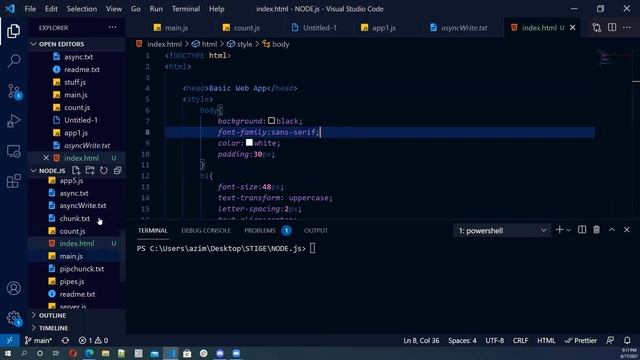Viewport: 640px width, 360px height.
Task: Click the black color swatch on line 7
Action: 271,120
